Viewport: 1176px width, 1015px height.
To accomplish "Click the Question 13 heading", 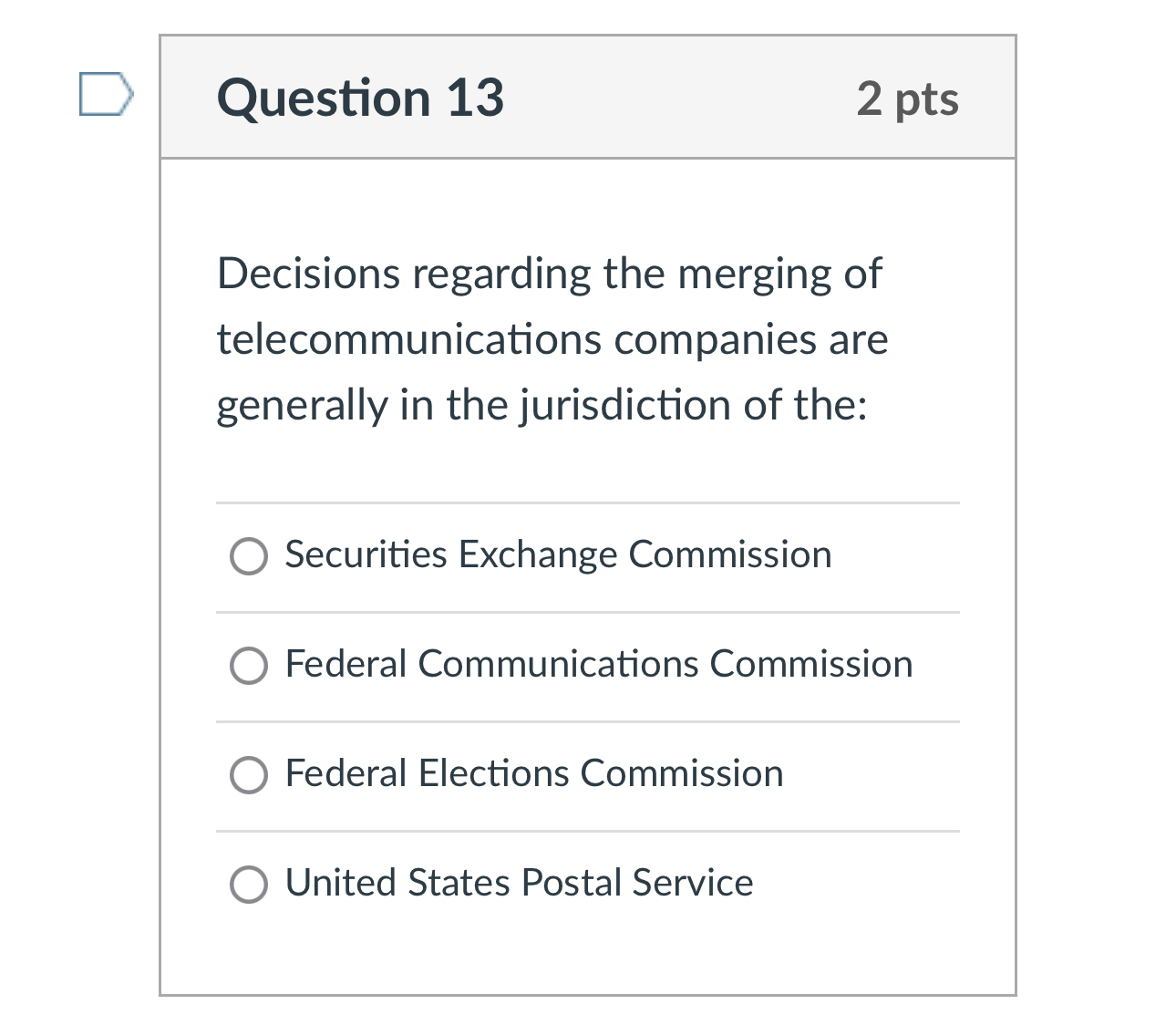I will 360,98.
